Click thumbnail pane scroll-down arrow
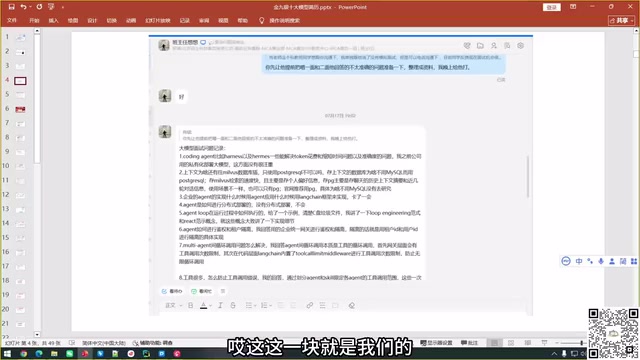The image size is (640, 360). [x=37, y=335]
